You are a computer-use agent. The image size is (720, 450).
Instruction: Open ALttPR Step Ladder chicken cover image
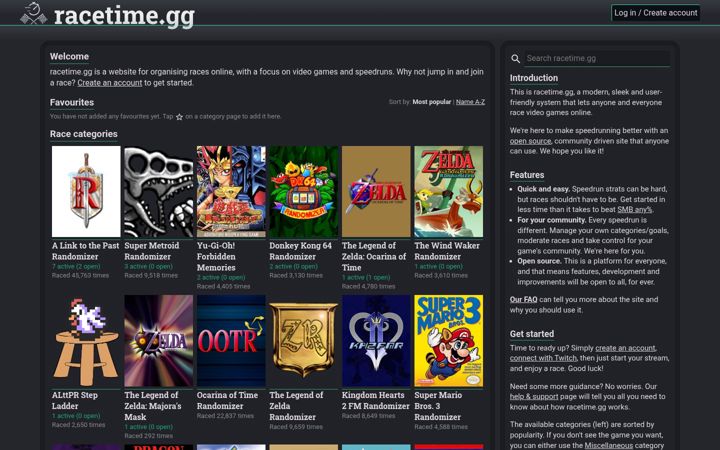click(x=86, y=341)
